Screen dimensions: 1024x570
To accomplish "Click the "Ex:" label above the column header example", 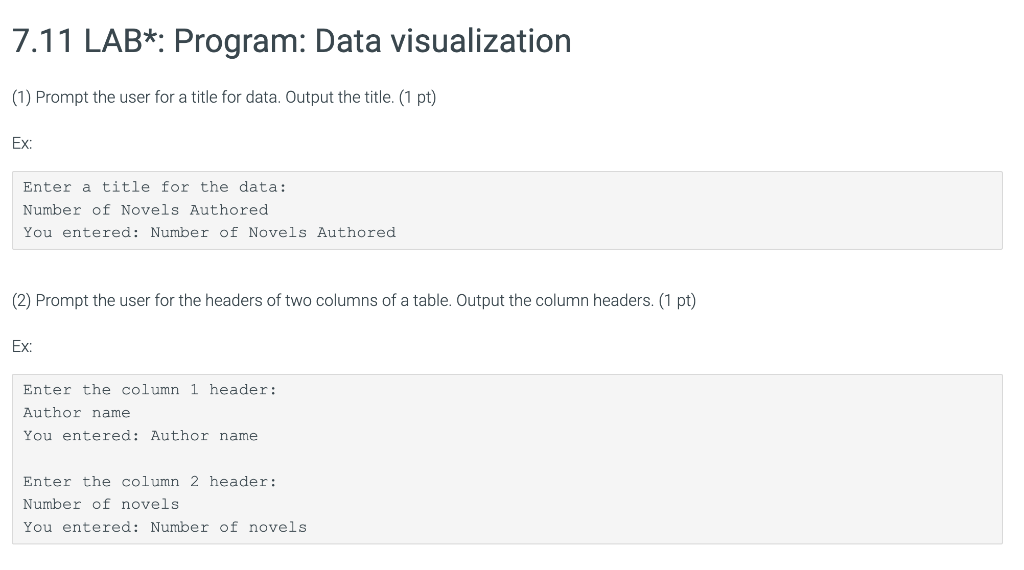I will (22, 346).
